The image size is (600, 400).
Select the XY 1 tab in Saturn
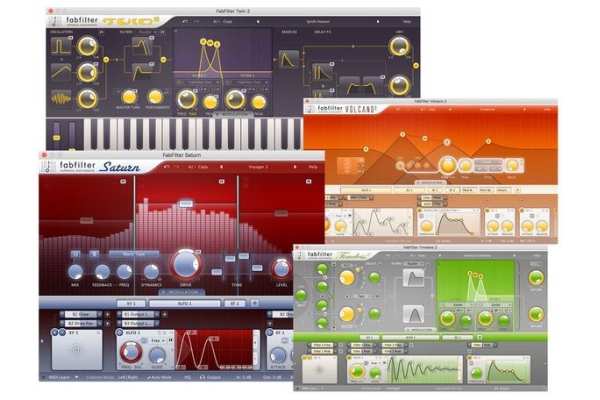pos(131,303)
